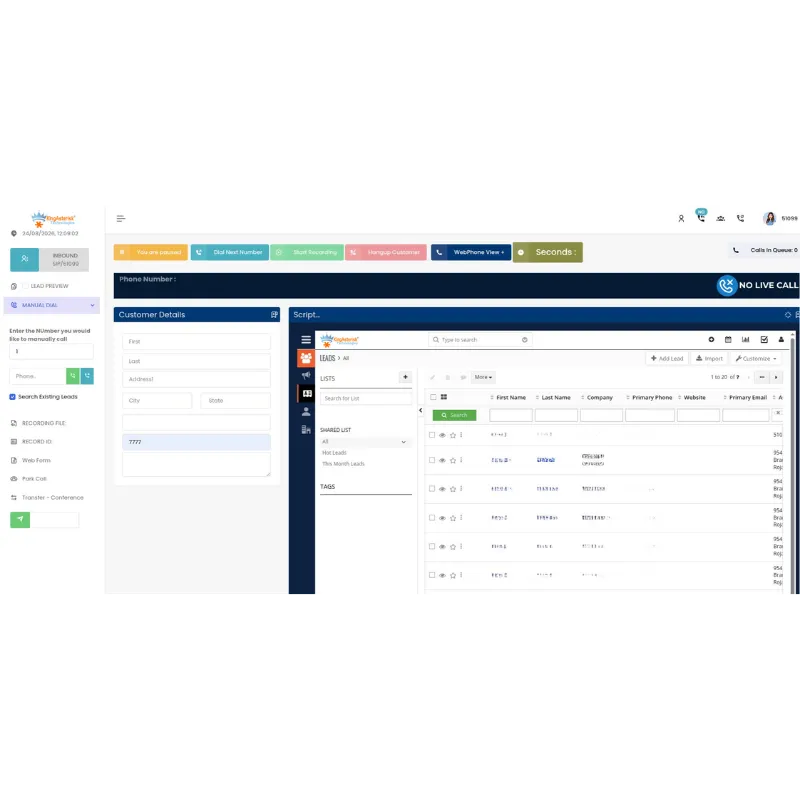Select the orange Leads module icon

[306, 358]
